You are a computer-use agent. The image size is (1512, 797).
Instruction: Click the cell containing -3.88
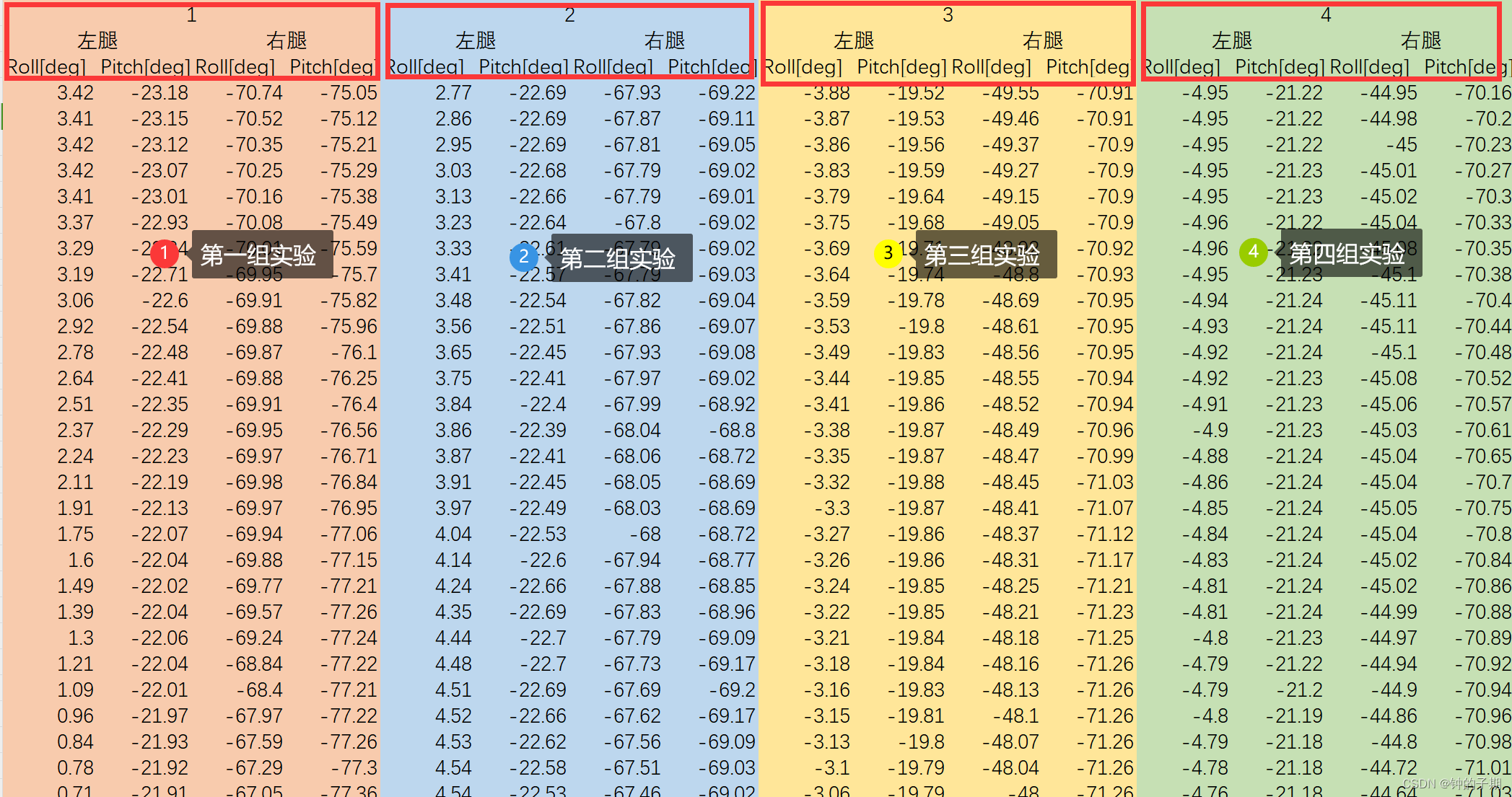point(826,93)
